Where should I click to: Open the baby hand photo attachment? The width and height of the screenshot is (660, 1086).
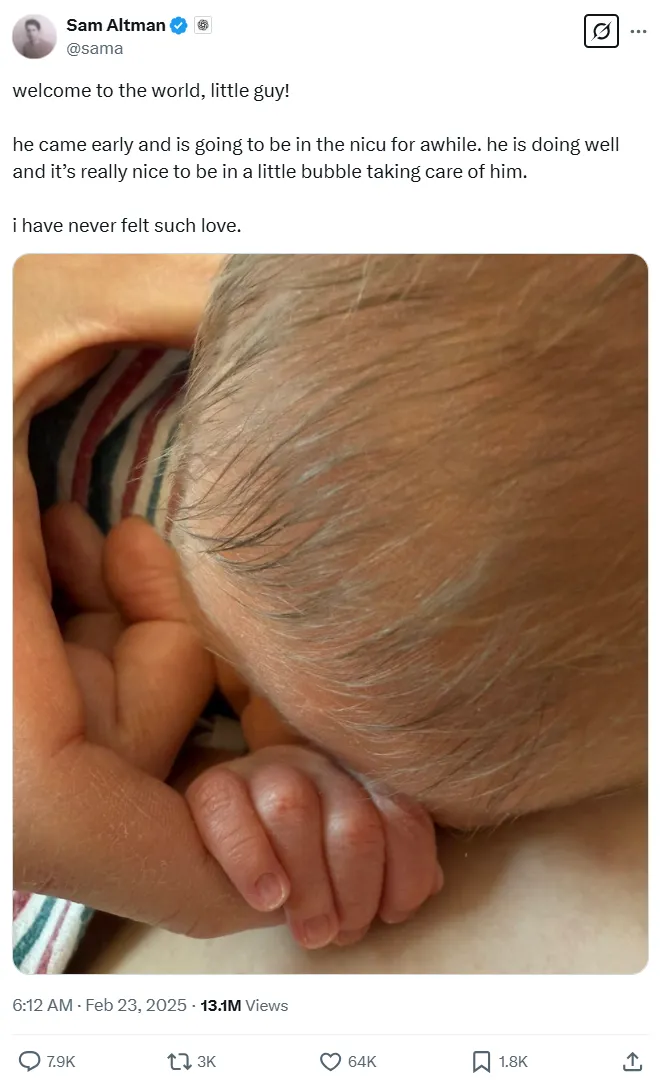330,614
